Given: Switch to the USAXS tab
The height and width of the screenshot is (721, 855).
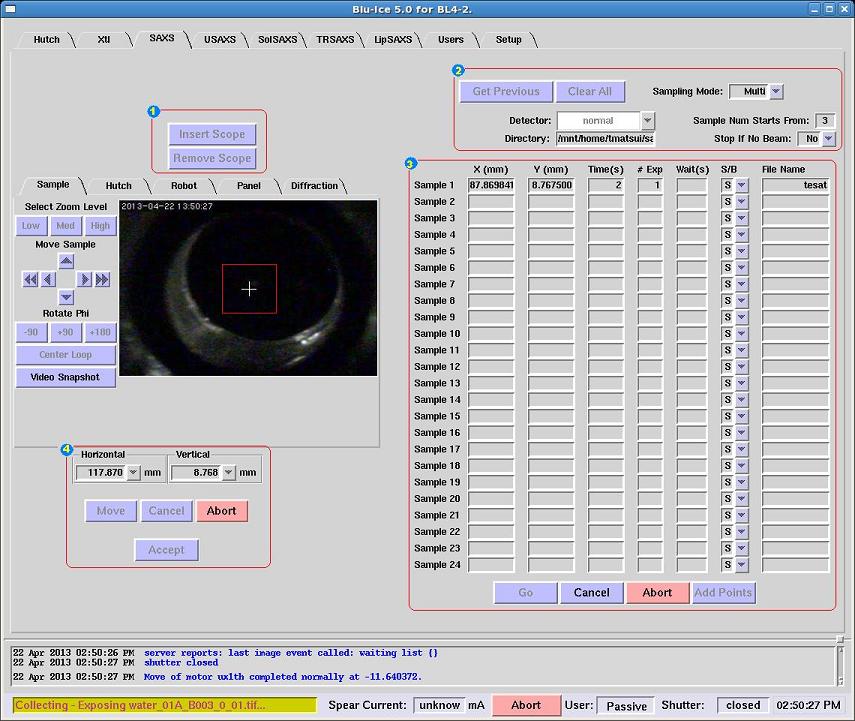Looking at the screenshot, I should (219, 40).
